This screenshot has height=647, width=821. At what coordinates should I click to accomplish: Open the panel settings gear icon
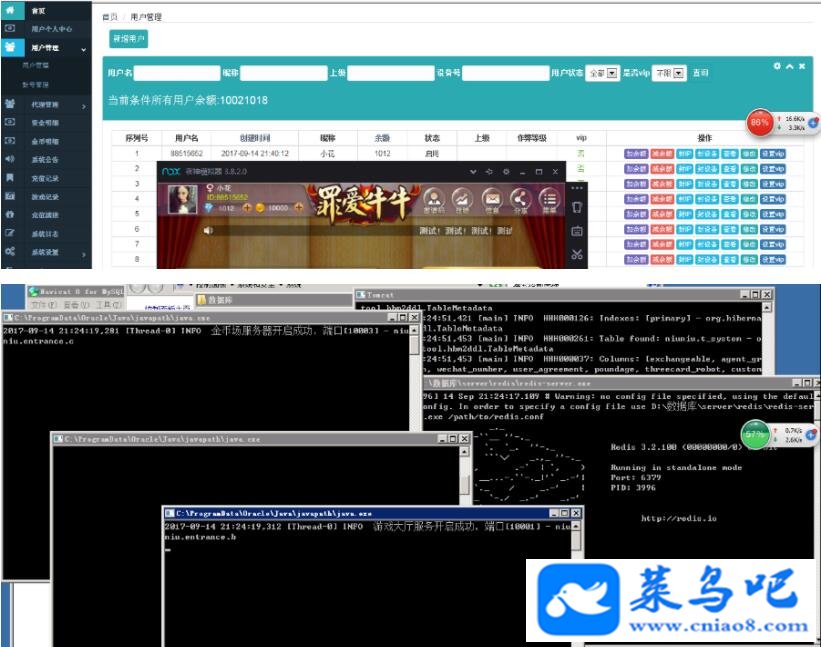click(x=777, y=66)
